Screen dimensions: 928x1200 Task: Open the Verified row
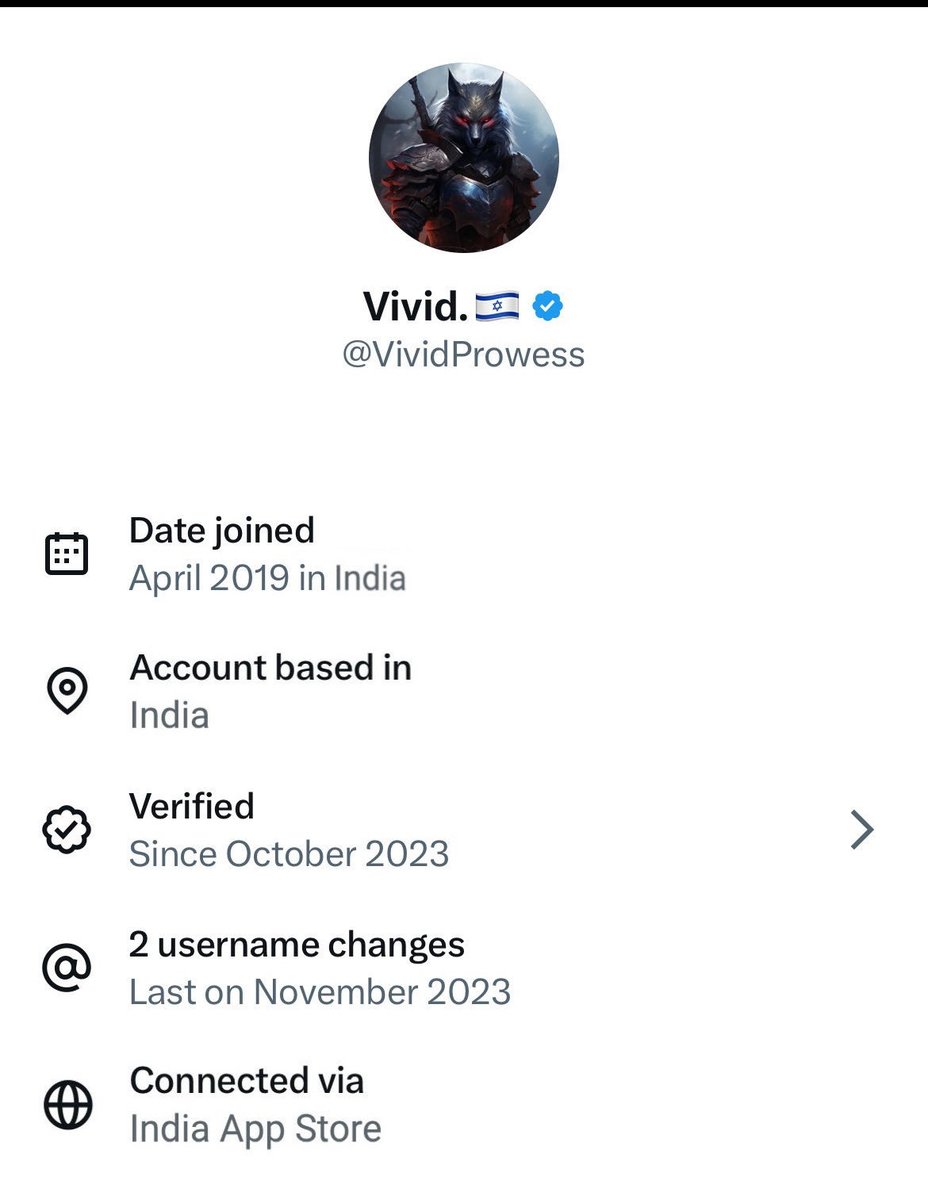click(192, 805)
